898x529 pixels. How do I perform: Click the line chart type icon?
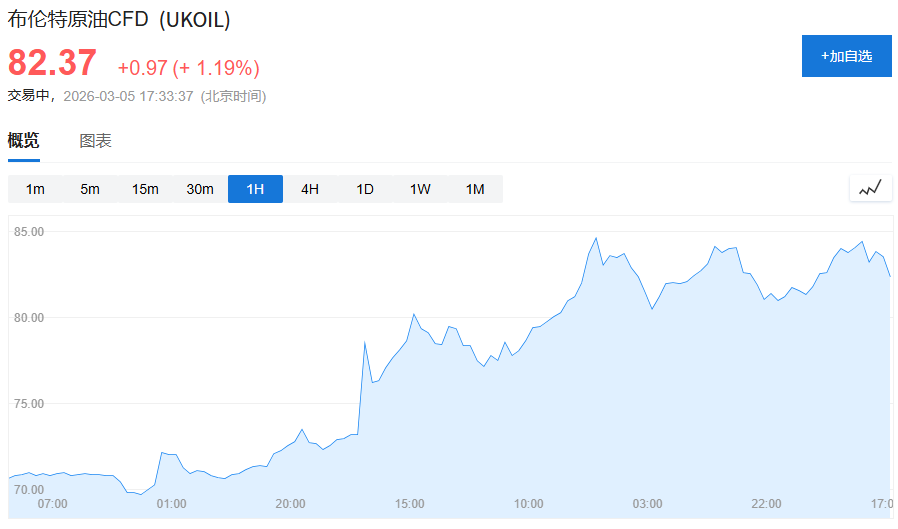(870, 188)
